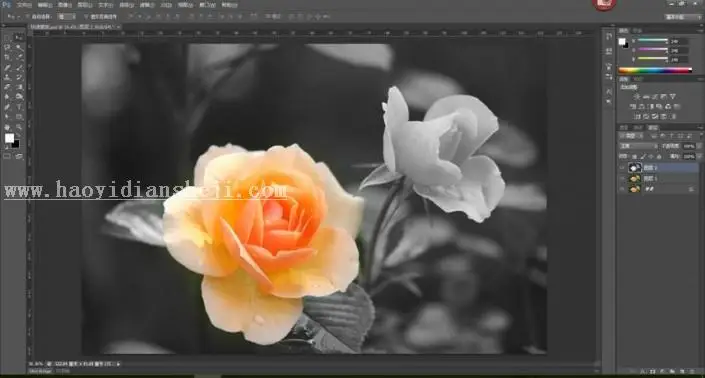Screen dimensions: 705x378
Task: Select the History Brush tool
Action: pyautogui.click(x=19, y=77)
